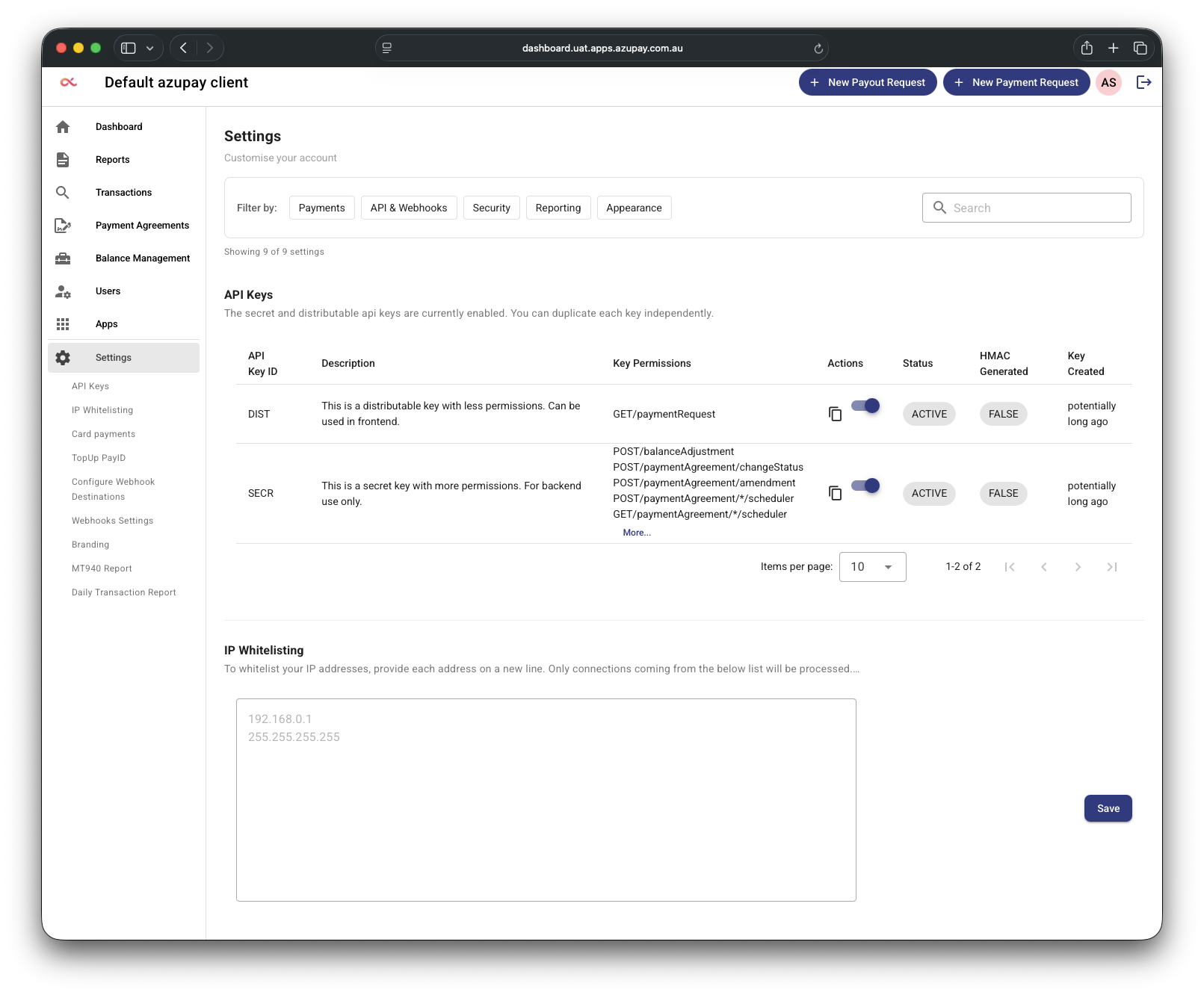Click New Payment Request button
Viewport: 1204px width, 995px height.
pos(1016,82)
